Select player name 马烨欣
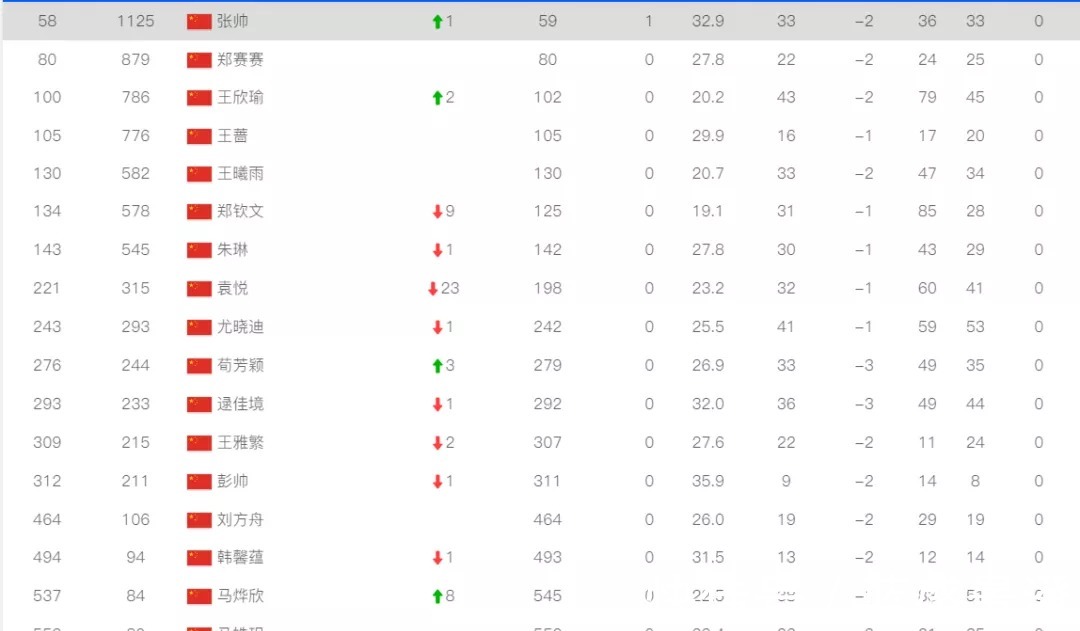Screen dimensions: 1080x631 [x=240, y=596]
